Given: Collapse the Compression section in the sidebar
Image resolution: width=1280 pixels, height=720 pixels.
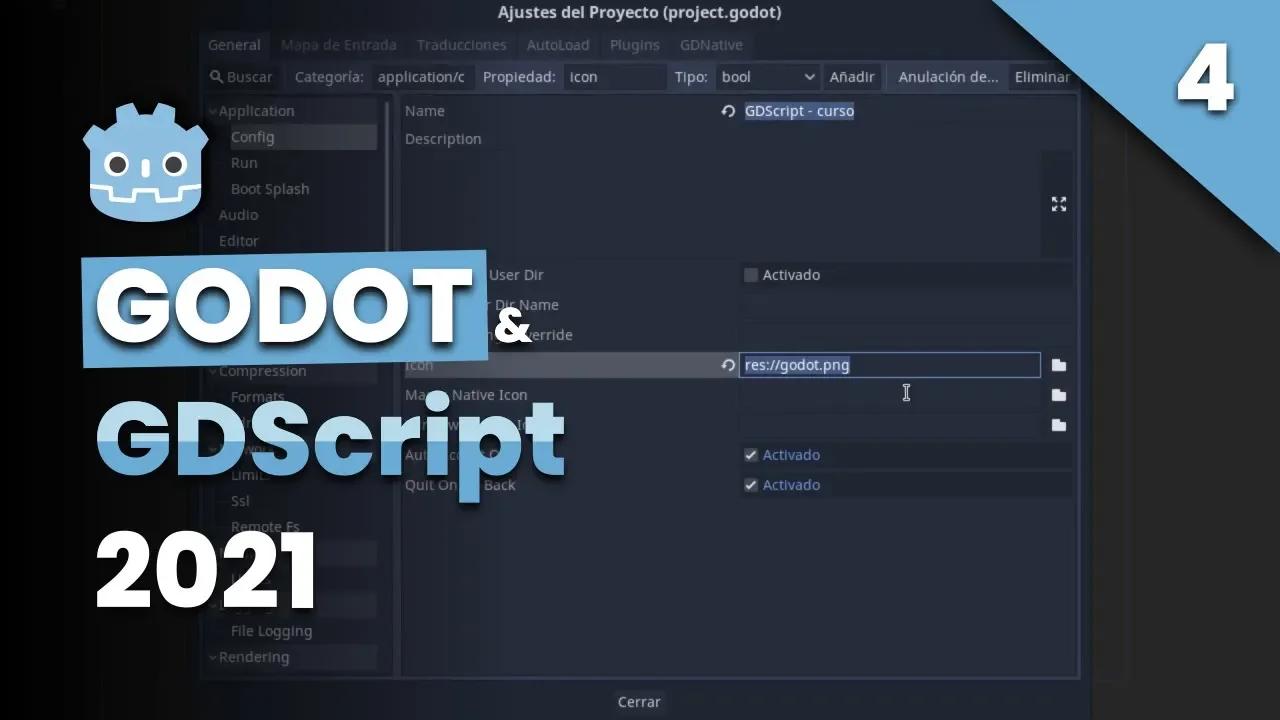Looking at the screenshot, I should (212, 371).
